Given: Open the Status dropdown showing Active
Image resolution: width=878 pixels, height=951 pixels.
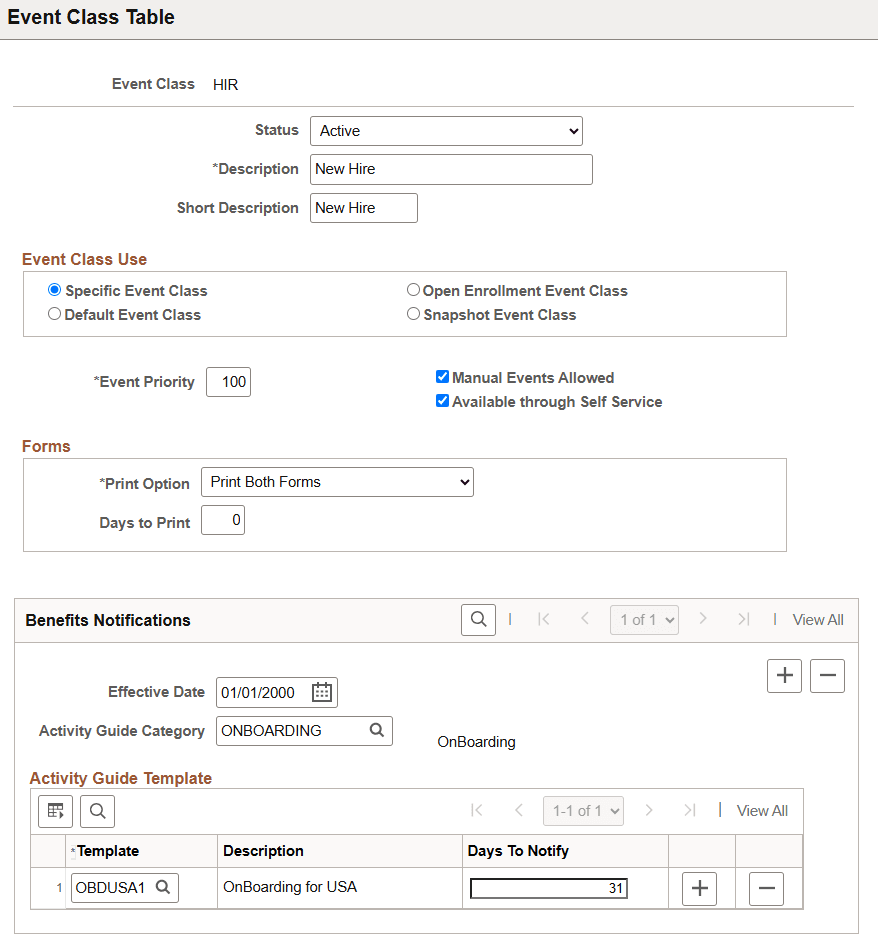Looking at the screenshot, I should coord(446,131).
